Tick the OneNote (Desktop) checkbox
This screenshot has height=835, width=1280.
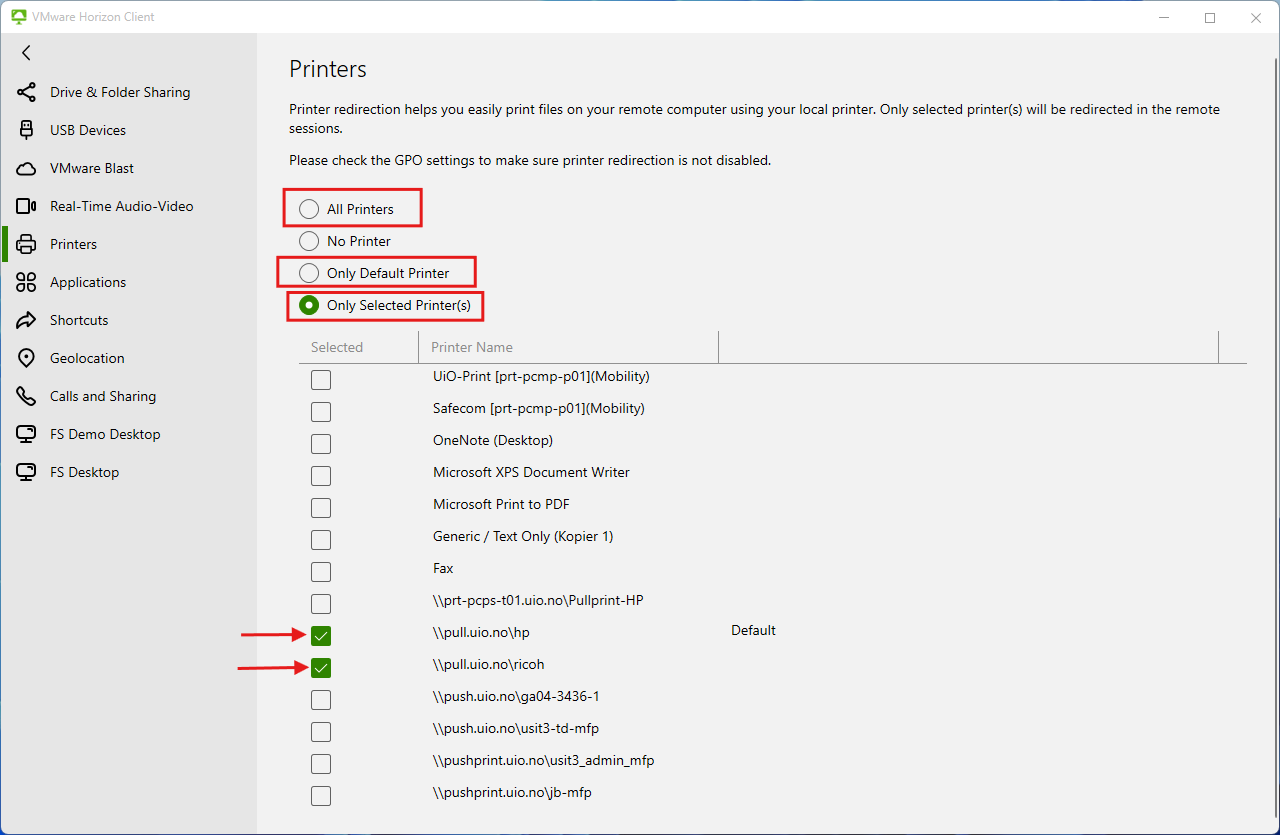click(x=321, y=444)
